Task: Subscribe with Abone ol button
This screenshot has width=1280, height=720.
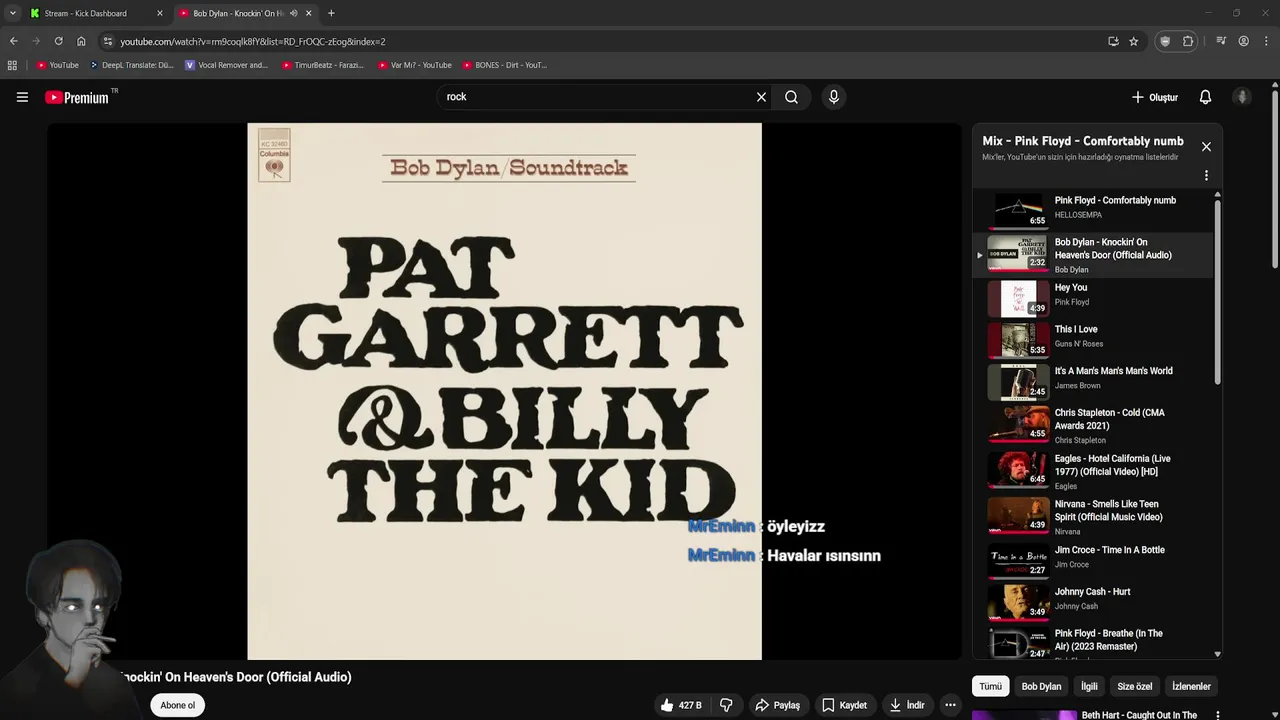Action: [177, 705]
